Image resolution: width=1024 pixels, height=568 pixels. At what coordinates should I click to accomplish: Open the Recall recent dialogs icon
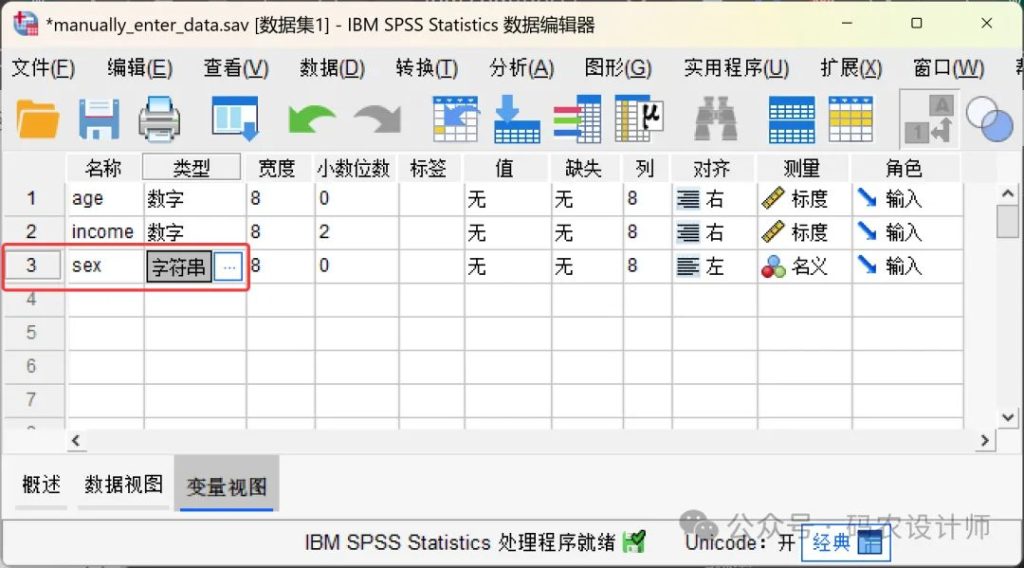click(235, 119)
